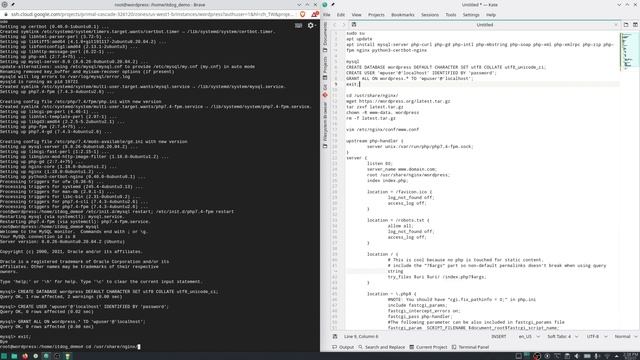Open the Projects sidebar panel in Kate
The image size is (640, 360).
(x=325, y=68)
